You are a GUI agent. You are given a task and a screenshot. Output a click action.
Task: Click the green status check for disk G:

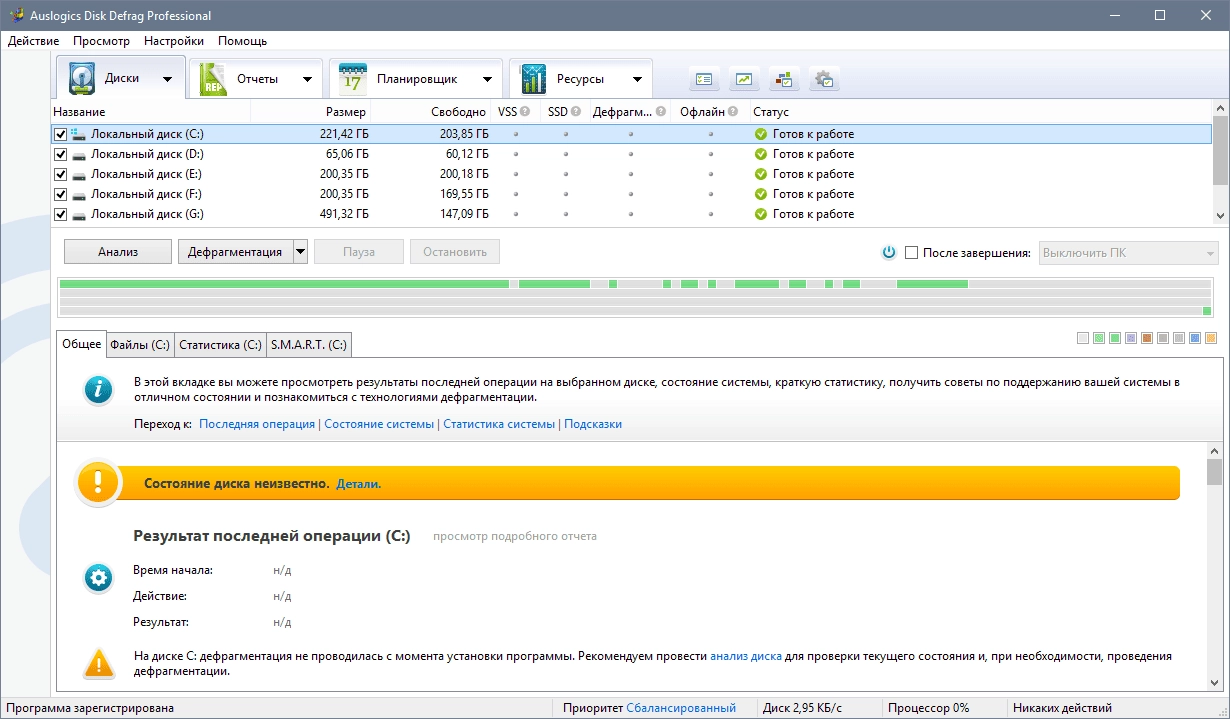(x=761, y=214)
